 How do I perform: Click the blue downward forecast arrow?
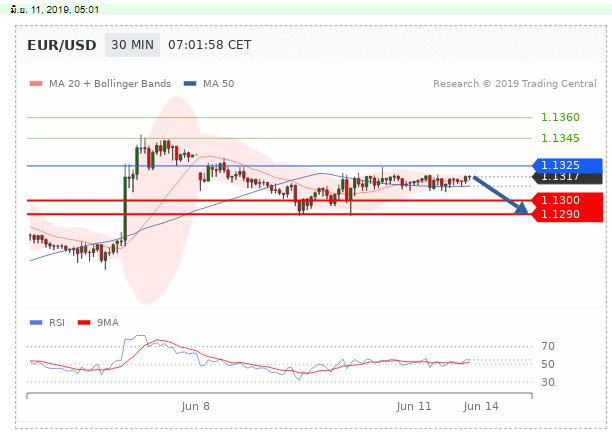coord(499,194)
